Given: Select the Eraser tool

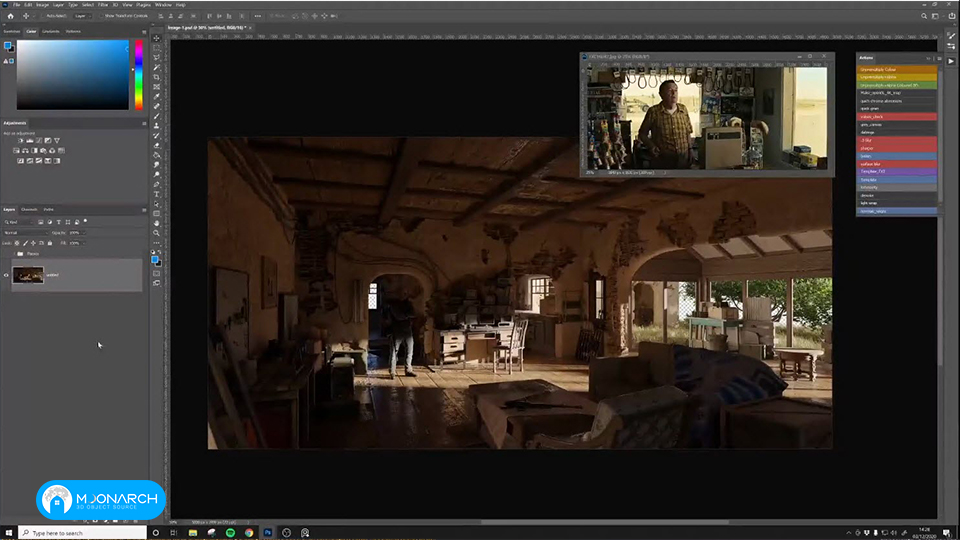Looking at the screenshot, I should pos(157,145).
